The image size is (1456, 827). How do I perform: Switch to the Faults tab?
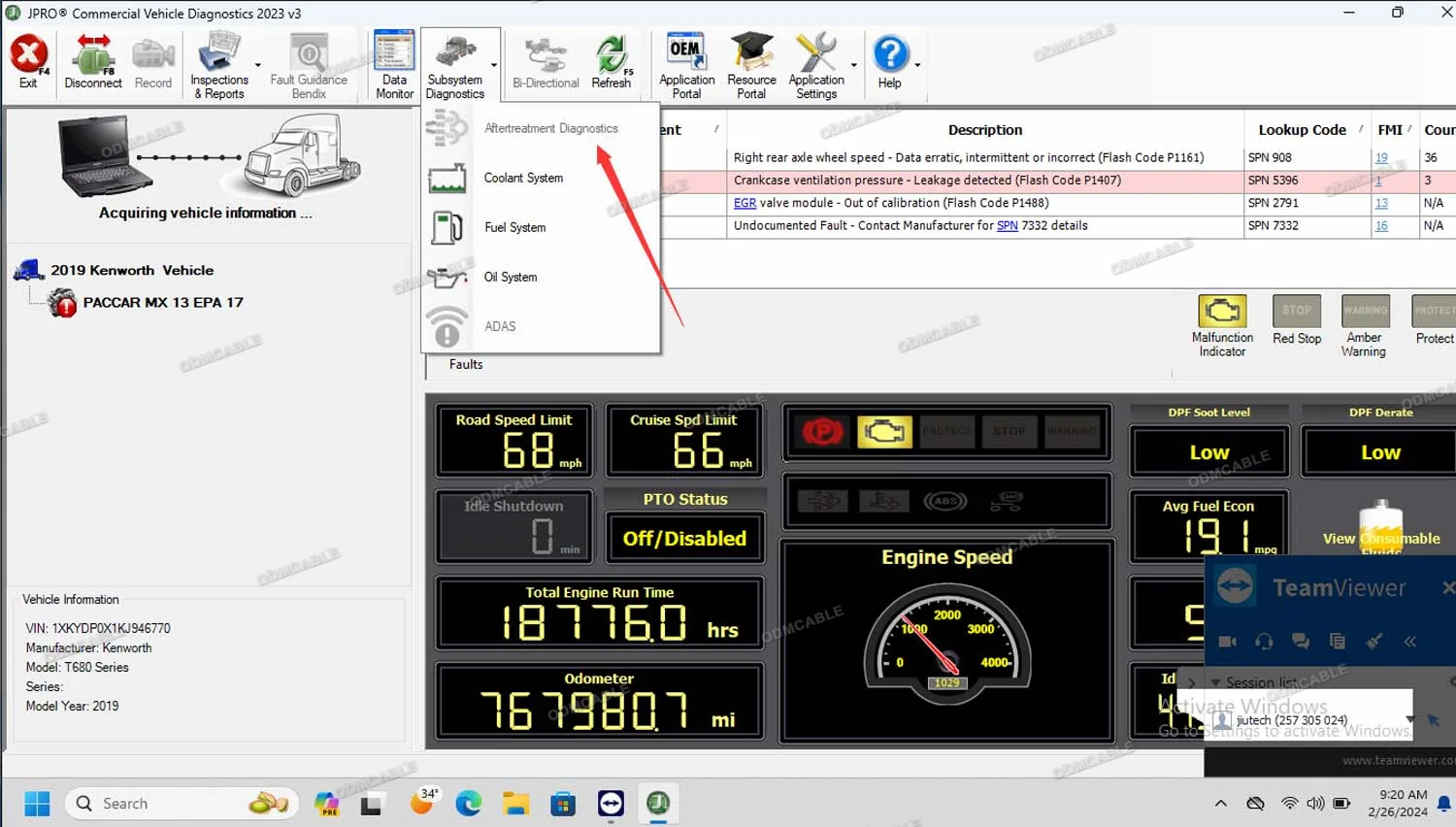(466, 365)
